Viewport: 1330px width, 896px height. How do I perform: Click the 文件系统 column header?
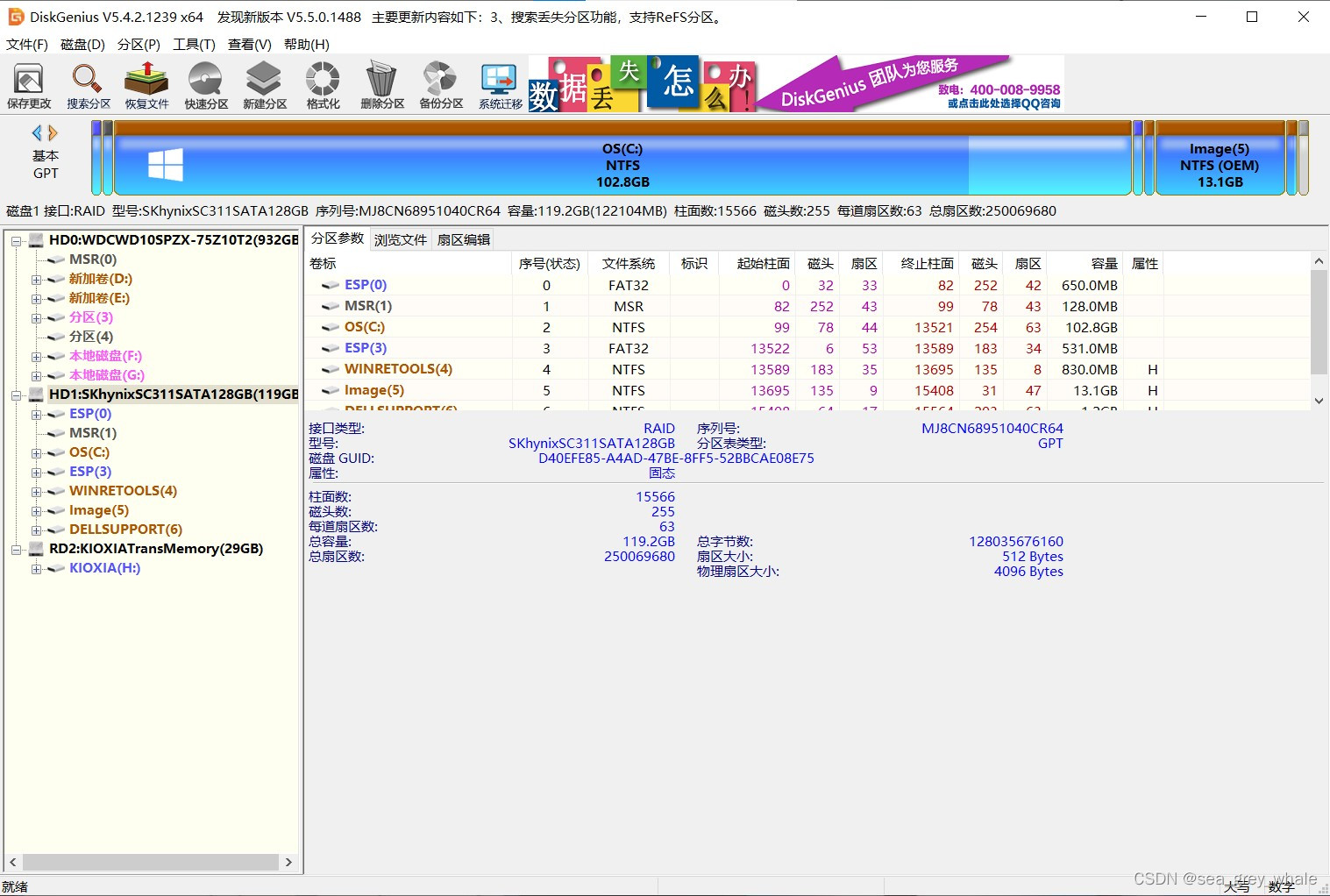[629, 264]
